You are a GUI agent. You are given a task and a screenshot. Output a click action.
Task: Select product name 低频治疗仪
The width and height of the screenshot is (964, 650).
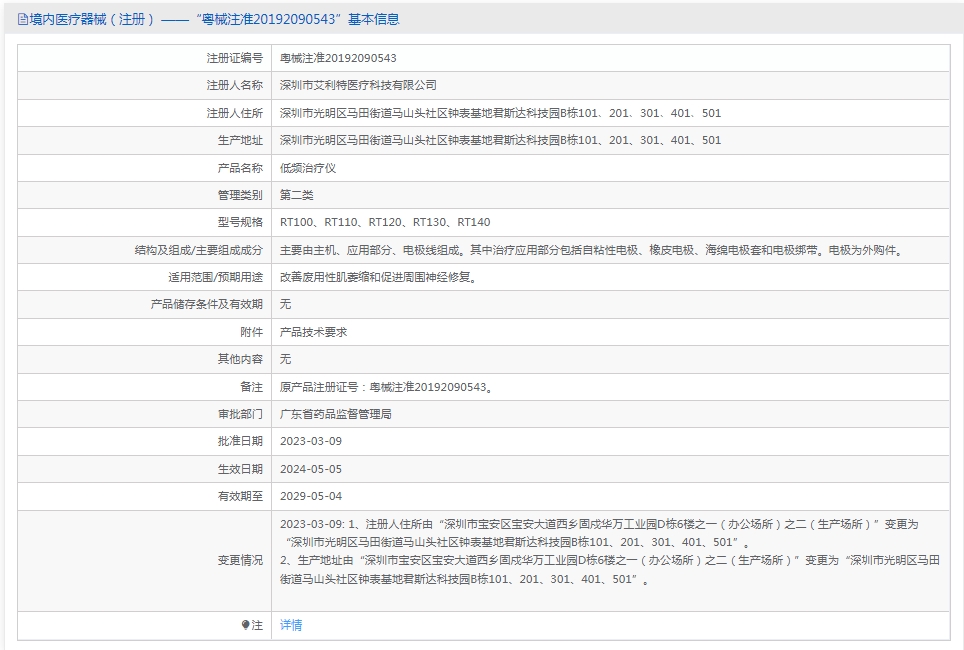coord(308,168)
